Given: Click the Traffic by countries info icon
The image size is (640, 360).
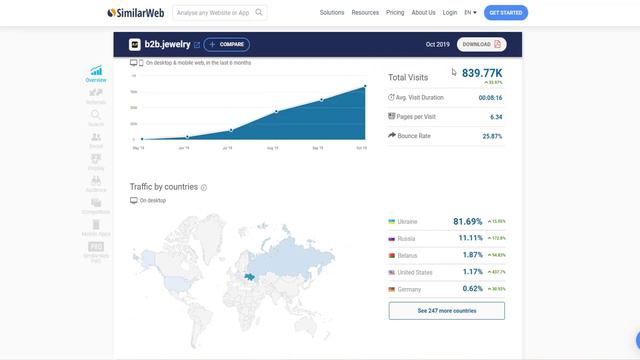Looking at the screenshot, I should pos(204,187).
